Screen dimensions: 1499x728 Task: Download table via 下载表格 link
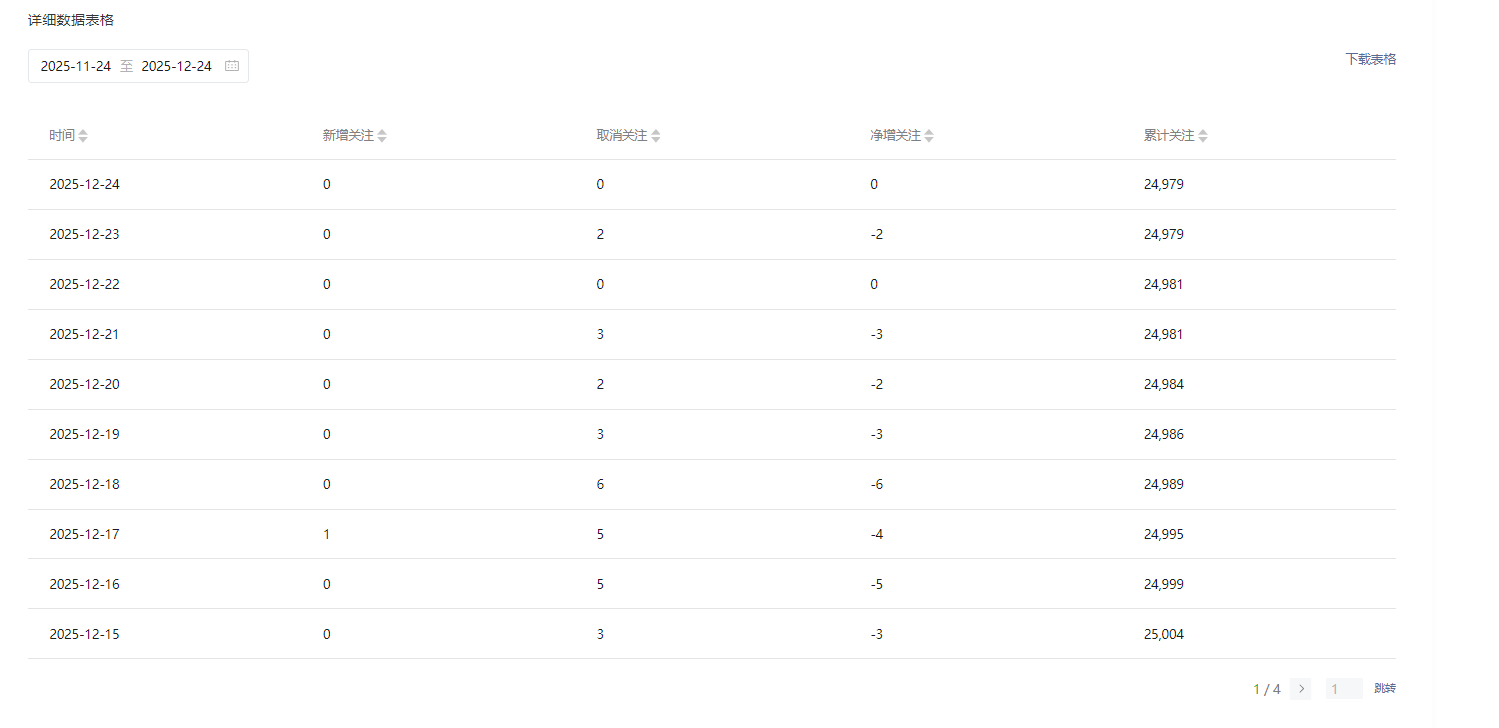tap(1370, 59)
